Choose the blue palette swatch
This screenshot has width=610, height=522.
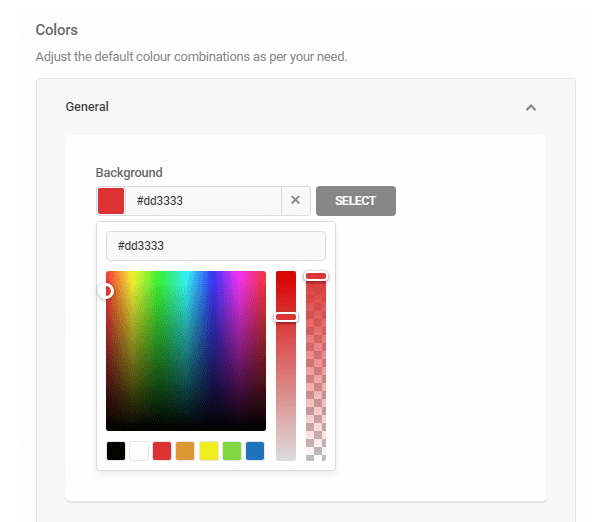[255, 451]
